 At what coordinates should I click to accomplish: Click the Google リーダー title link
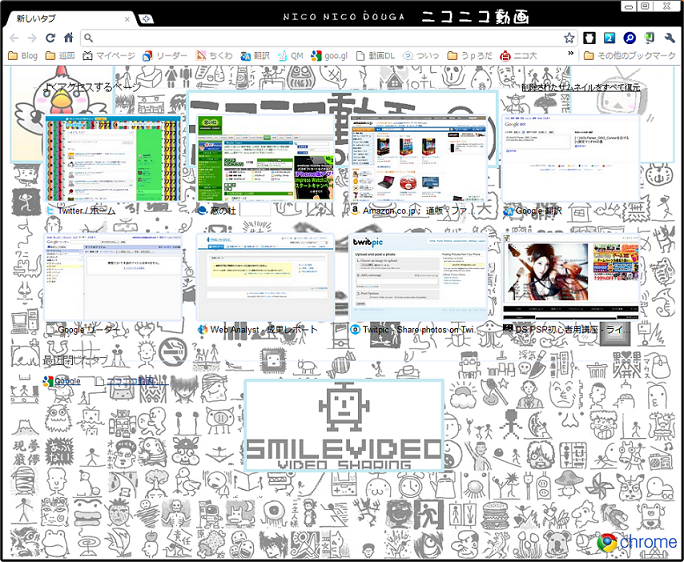pos(88,330)
